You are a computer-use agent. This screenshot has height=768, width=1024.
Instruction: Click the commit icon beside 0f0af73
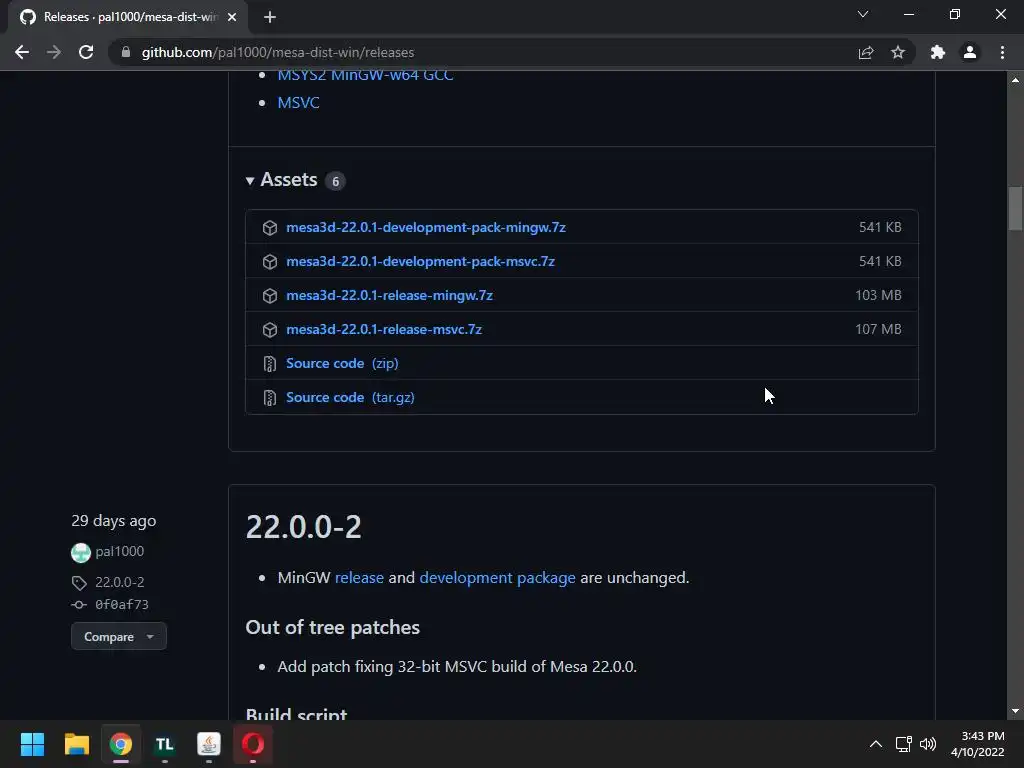(x=79, y=605)
